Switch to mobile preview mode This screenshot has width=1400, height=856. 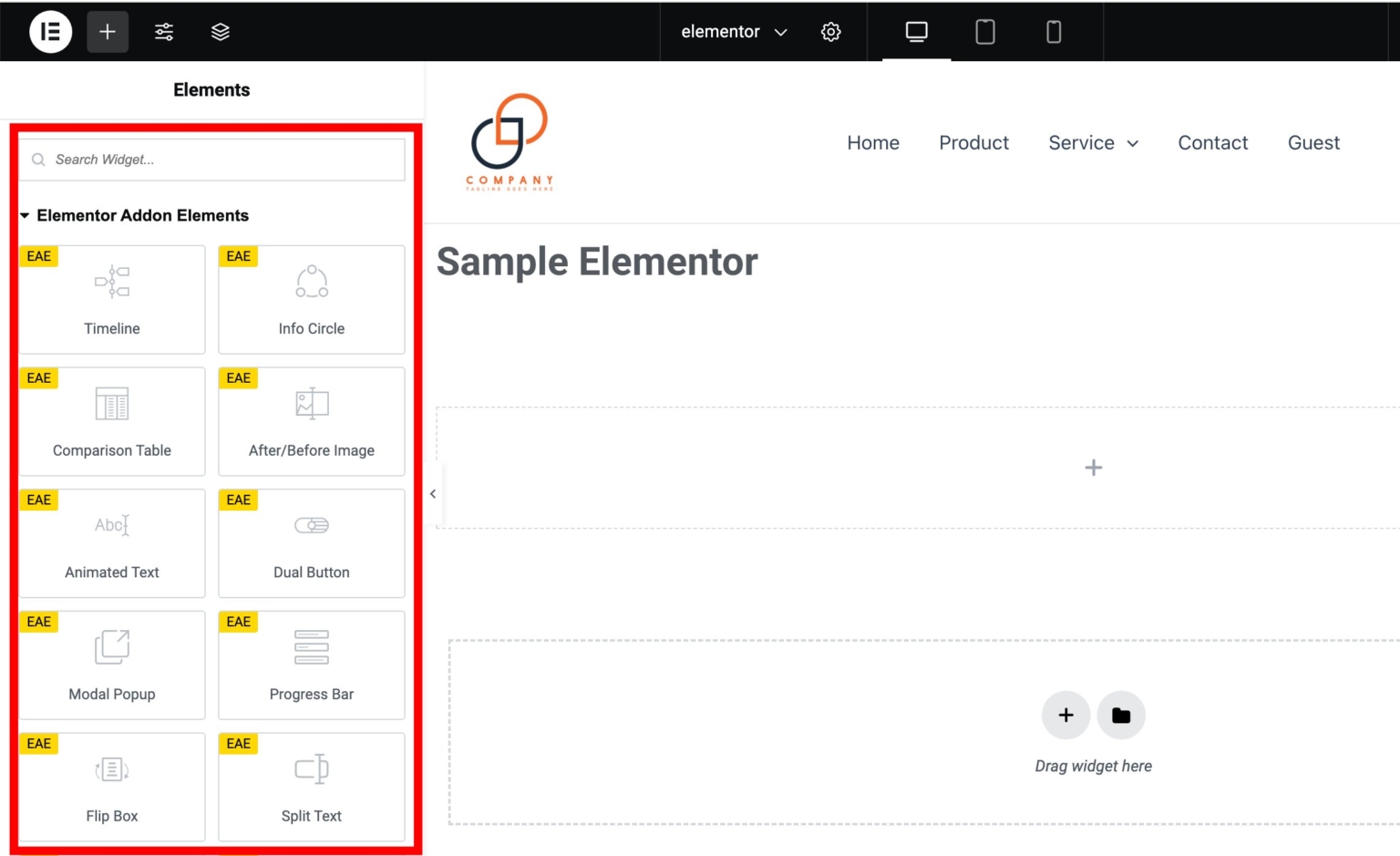tap(1054, 32)
